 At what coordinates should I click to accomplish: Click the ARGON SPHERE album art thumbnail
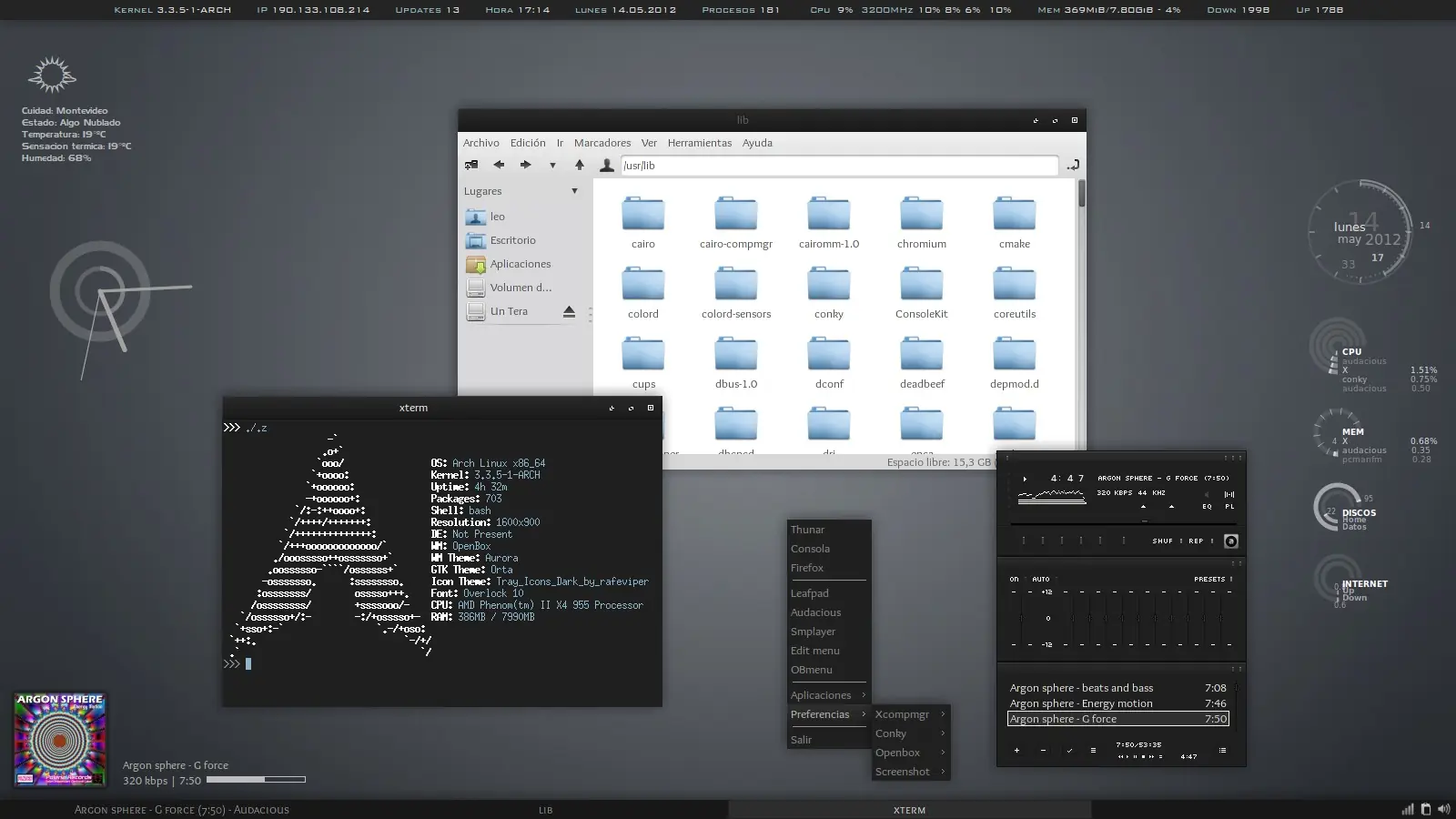pos(60,739)
